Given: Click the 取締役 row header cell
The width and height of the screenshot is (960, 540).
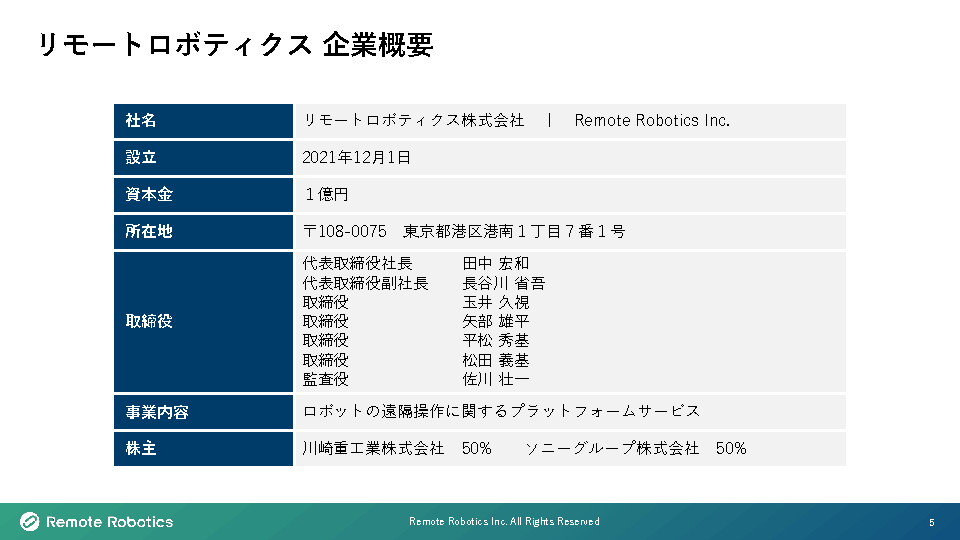Looking at the screenshot, I should point(203,321).
